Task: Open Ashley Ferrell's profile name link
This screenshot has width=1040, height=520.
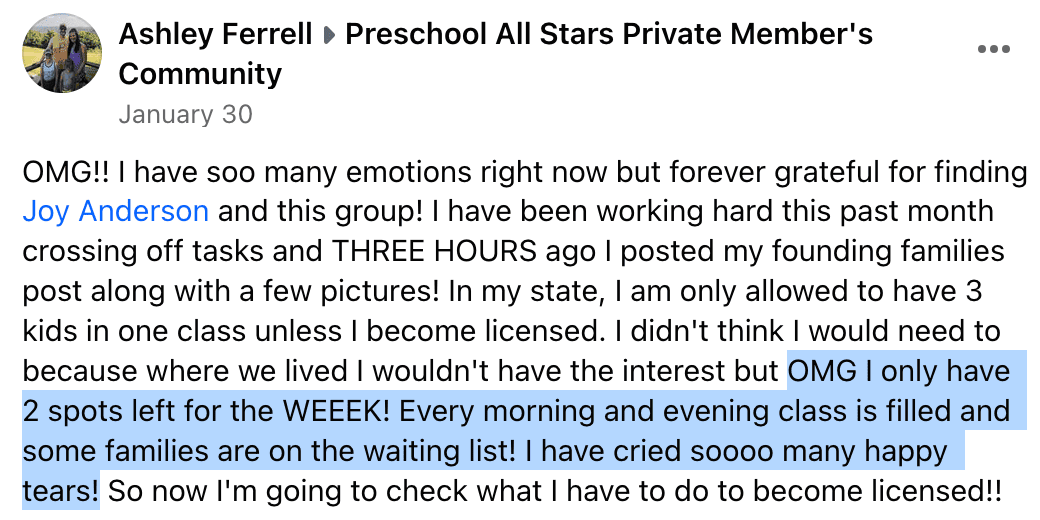Action: [x=215, y=35]
